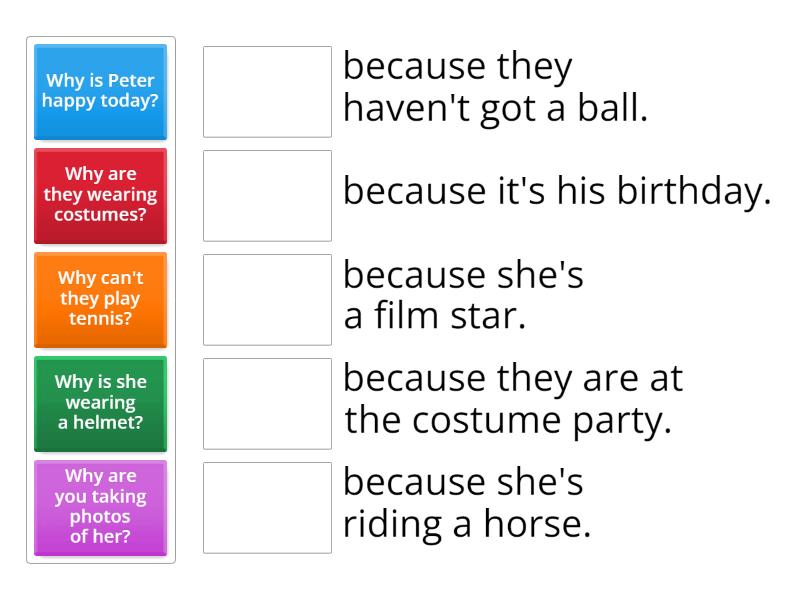Click the answer text 'because she's riding a horse.'
This screenshot has height=600, width=800.
click(x=467, y=504)
